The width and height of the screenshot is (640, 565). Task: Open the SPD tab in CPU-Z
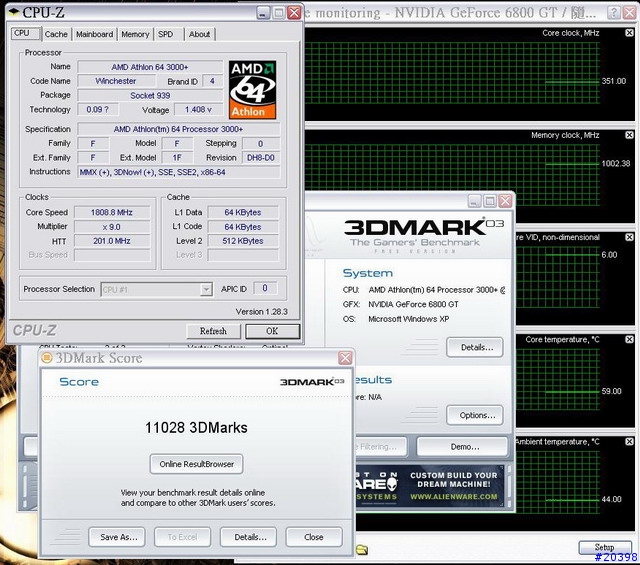click(x=166, y=34)
